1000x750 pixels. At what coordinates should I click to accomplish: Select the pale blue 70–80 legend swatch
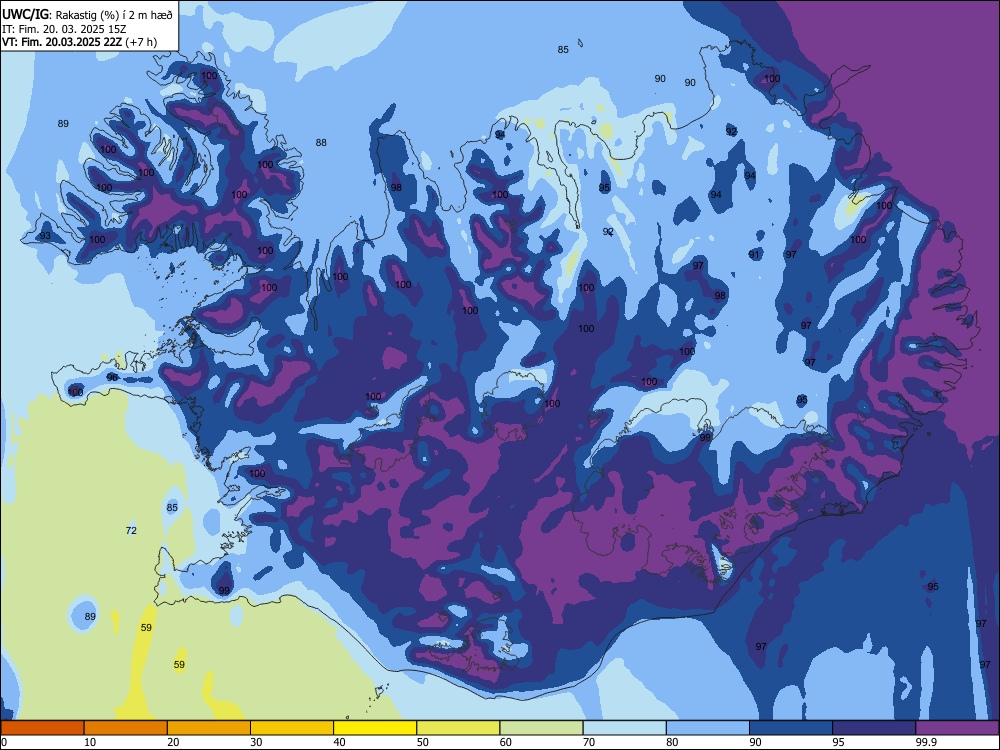(x=625, y=728)
